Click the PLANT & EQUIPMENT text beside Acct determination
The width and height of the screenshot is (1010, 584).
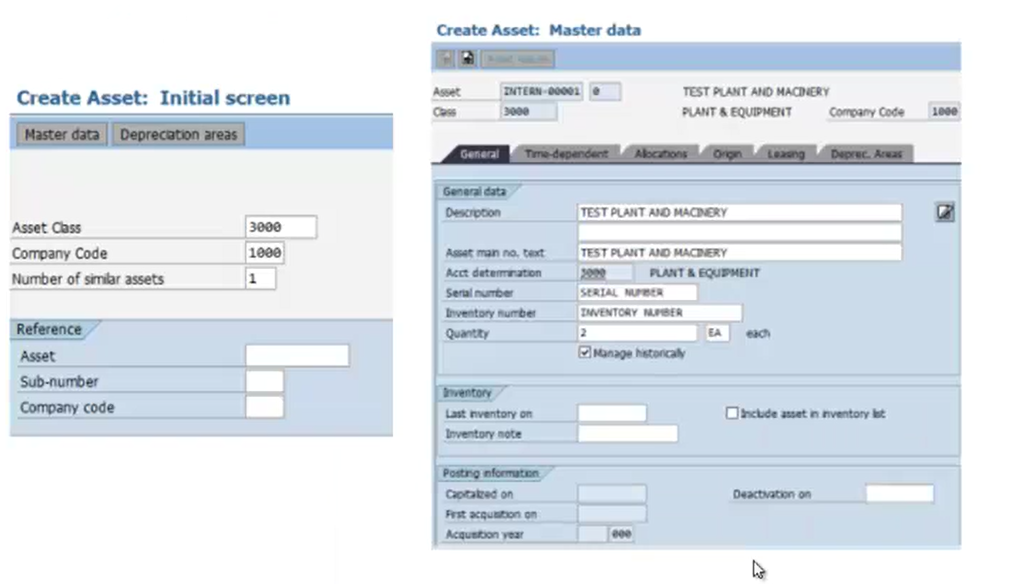705,272
